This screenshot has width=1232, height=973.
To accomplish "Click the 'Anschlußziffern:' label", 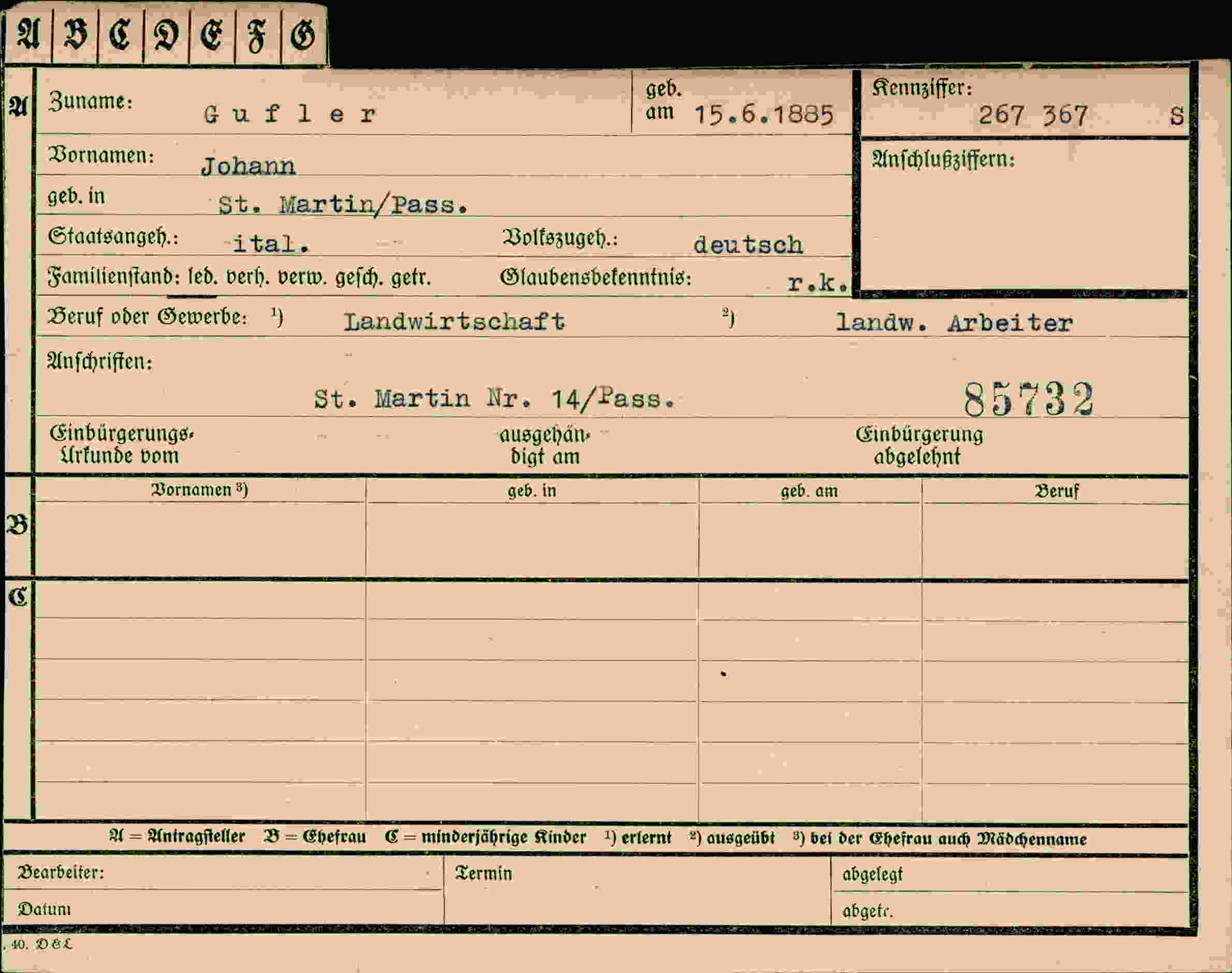I will 944,159.
